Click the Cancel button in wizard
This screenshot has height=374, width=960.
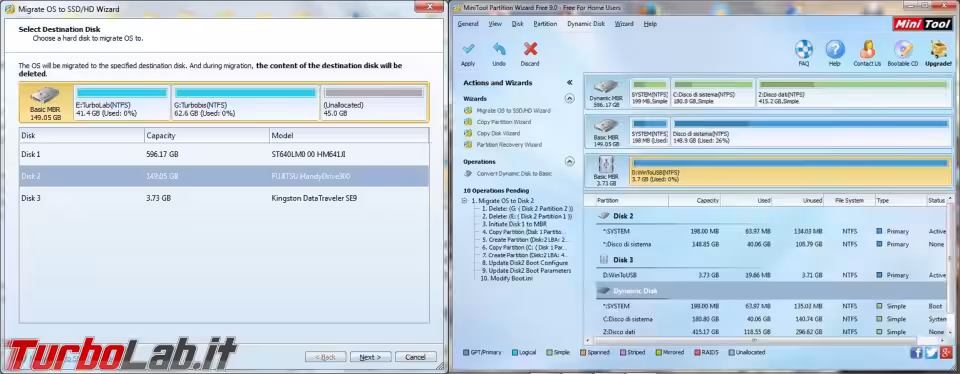[416, 357]
